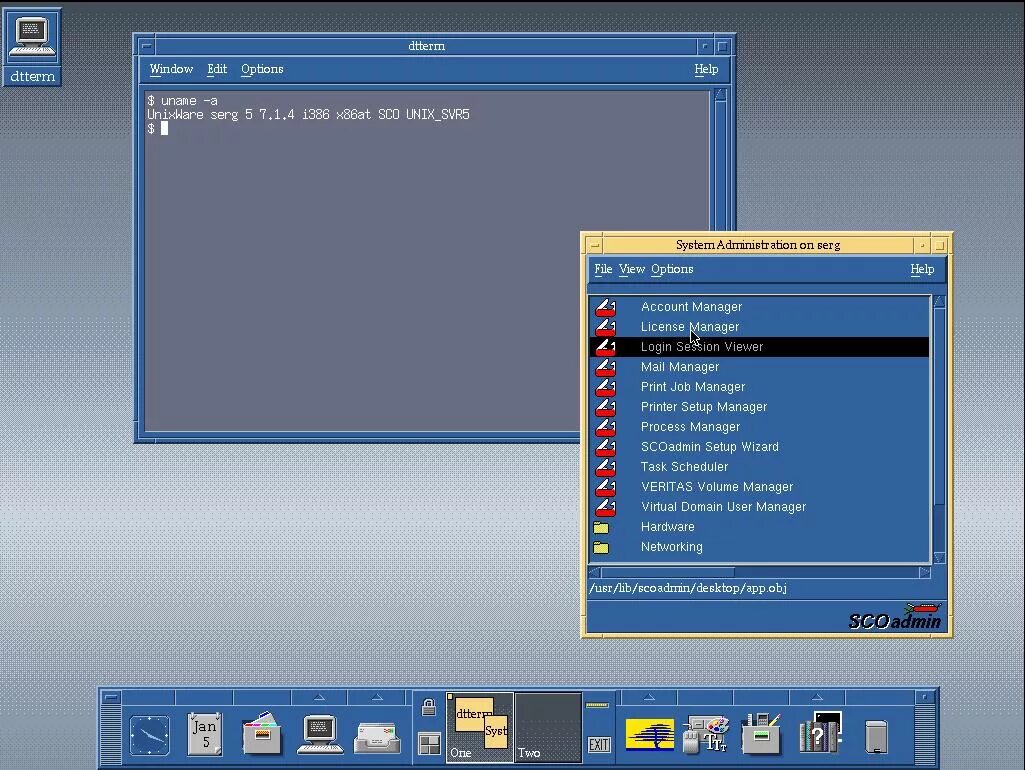This screenshot has width=1025, height=770.
Task: Select the License Manager icon
Action: click(605, 327)
